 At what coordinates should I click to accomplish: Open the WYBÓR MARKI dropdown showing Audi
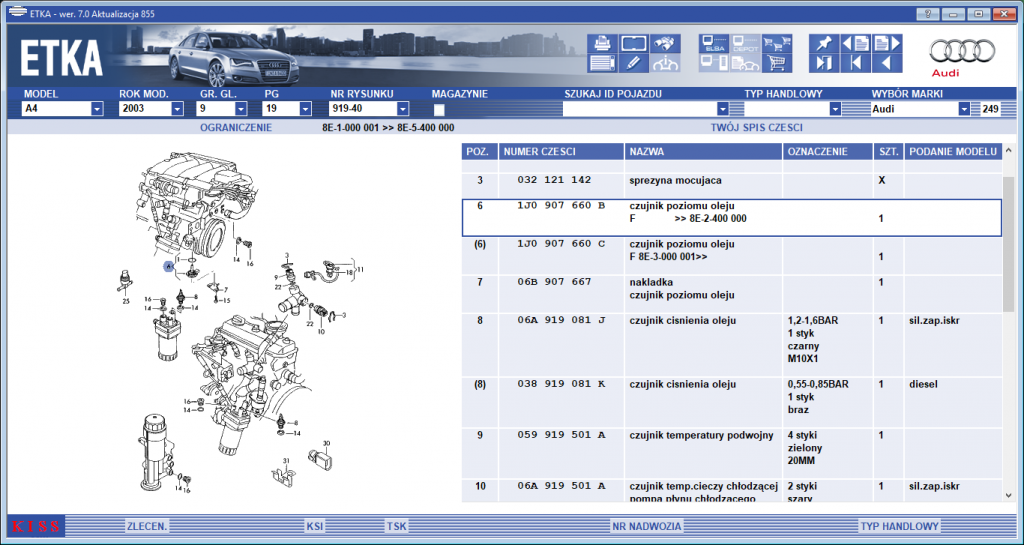tap(964, 109)
